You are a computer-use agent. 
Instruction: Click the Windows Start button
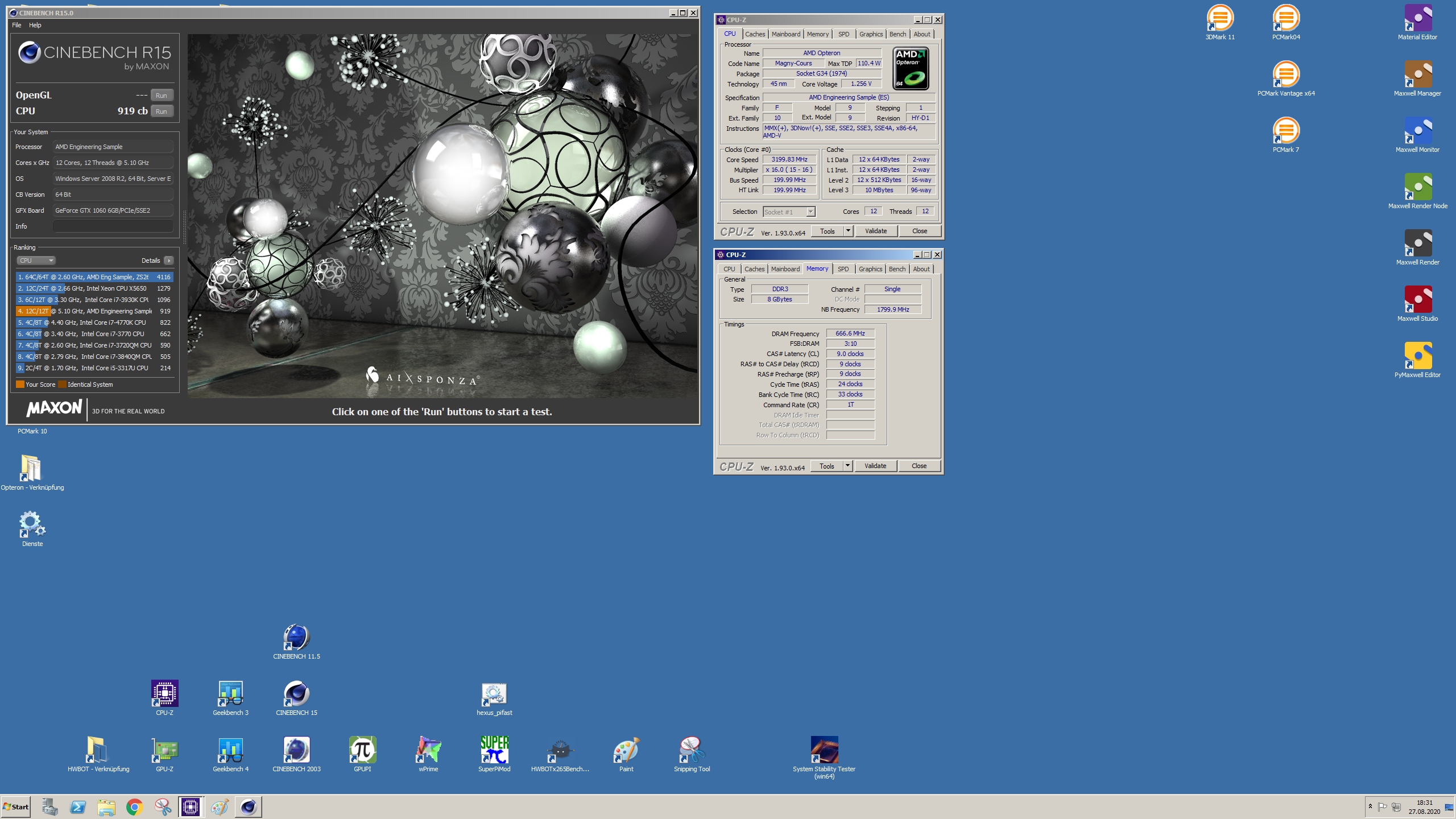pyautogui.click(x=16, y=807)
